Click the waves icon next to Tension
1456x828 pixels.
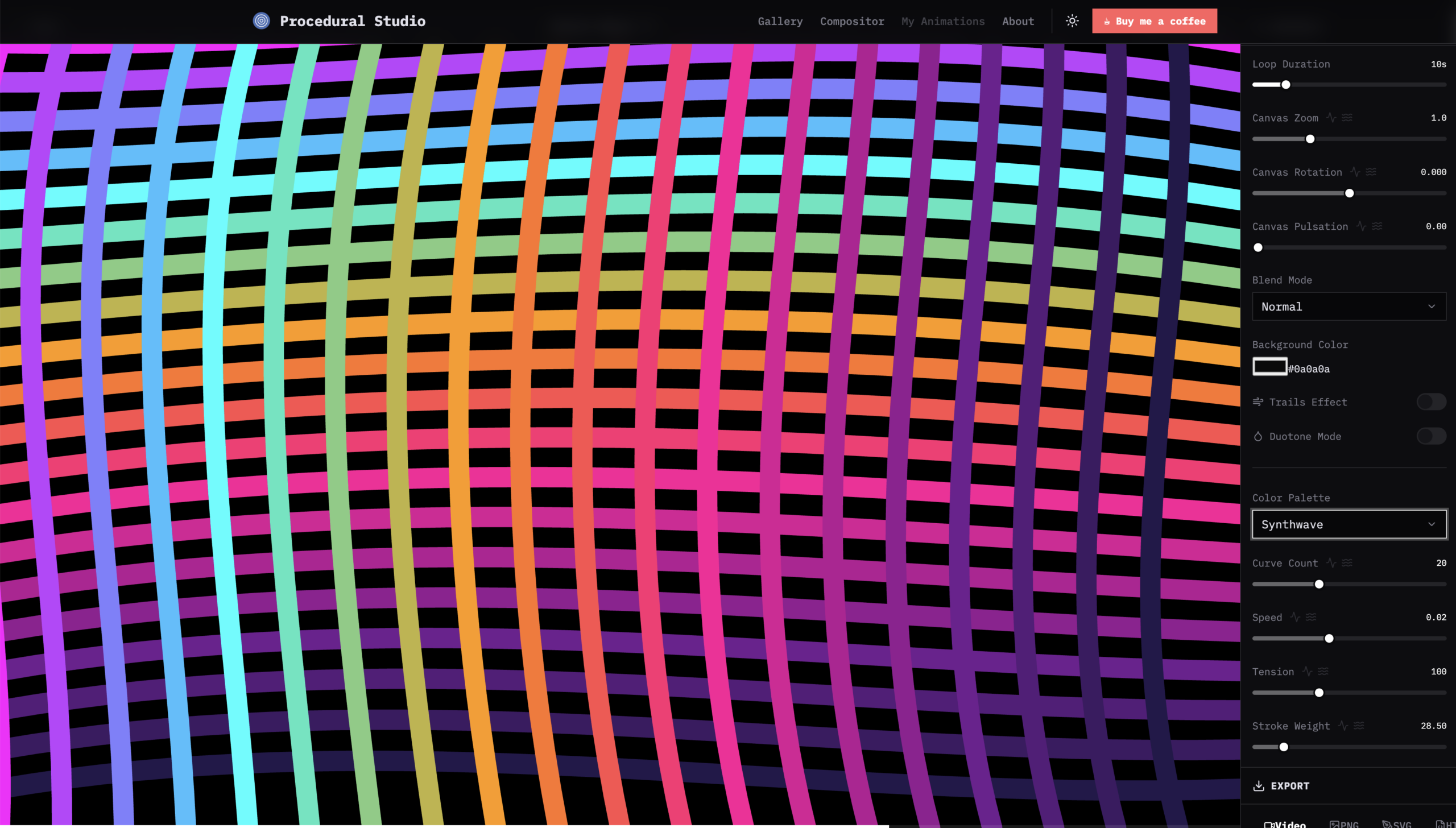pos(1323,672)
